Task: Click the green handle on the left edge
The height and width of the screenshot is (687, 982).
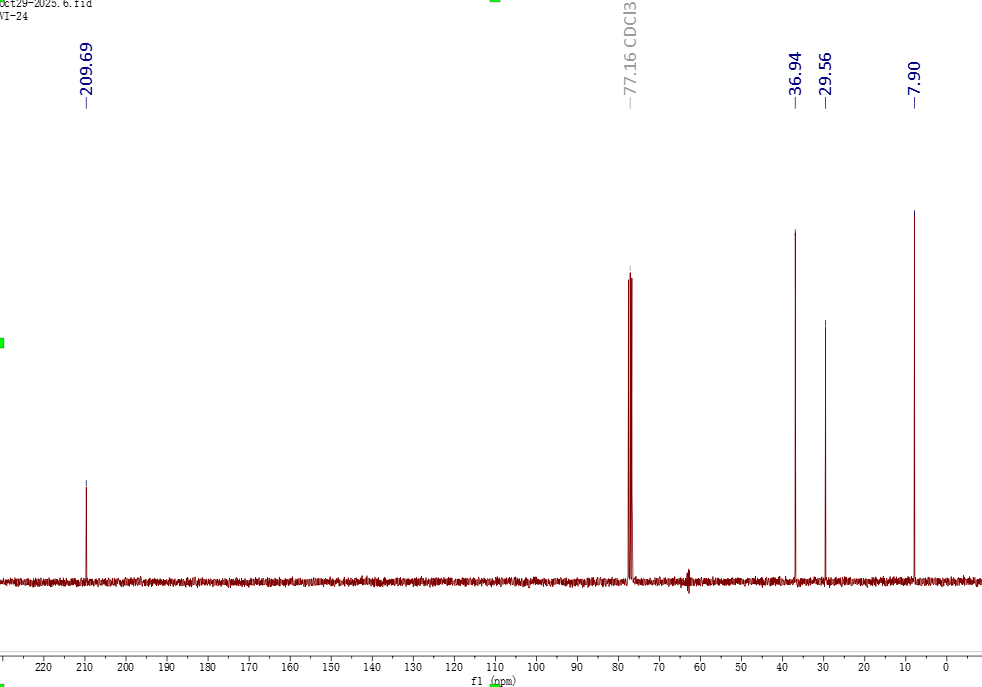Action: tap(2, 343)
